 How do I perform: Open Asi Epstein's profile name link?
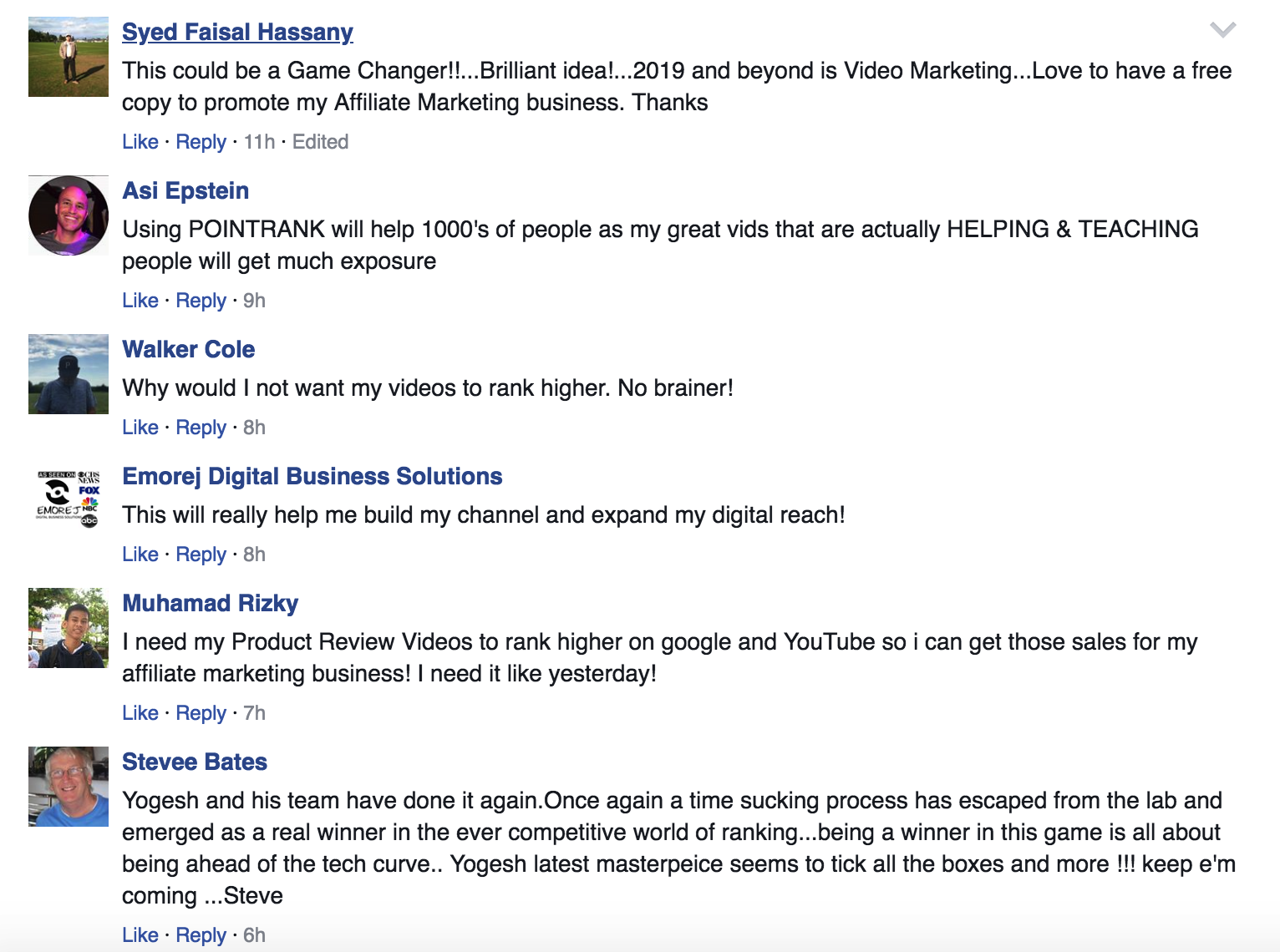point(185,190)
